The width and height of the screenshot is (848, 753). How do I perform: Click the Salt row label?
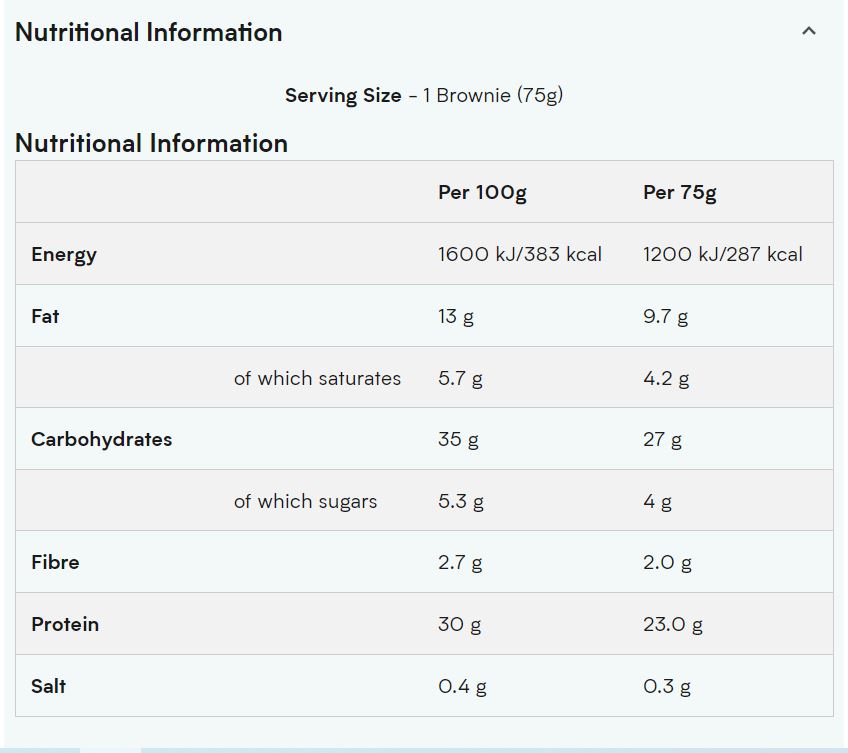(49, 686)
